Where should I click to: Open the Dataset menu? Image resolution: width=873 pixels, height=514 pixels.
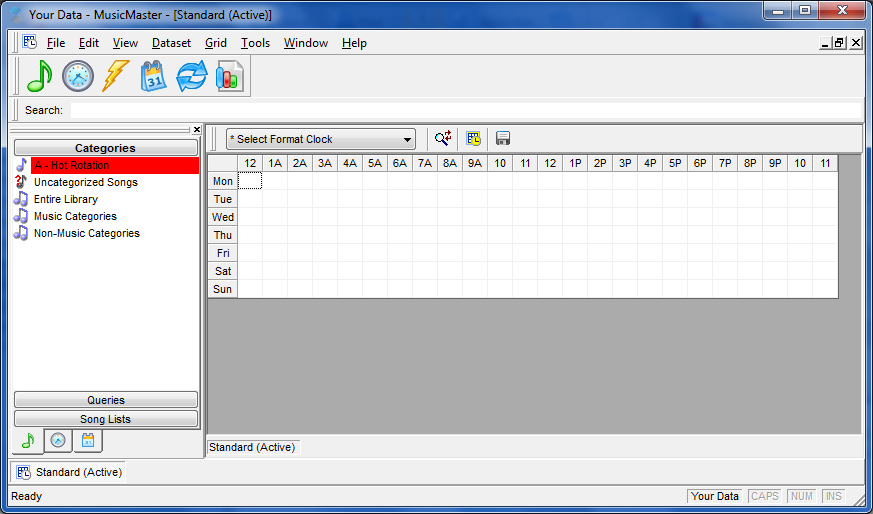[x=171, y=43]
